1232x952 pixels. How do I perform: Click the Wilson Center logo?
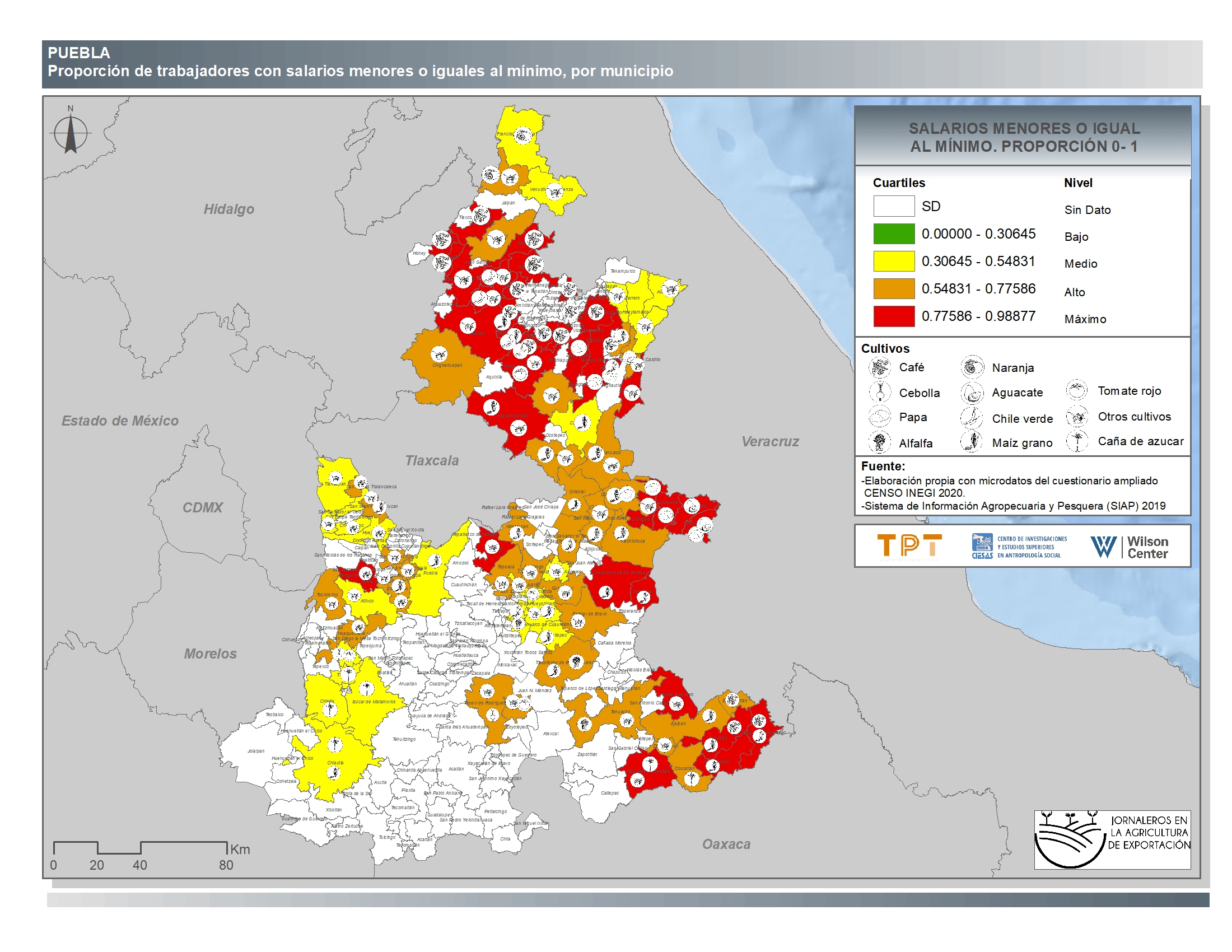coord(1129,547)
